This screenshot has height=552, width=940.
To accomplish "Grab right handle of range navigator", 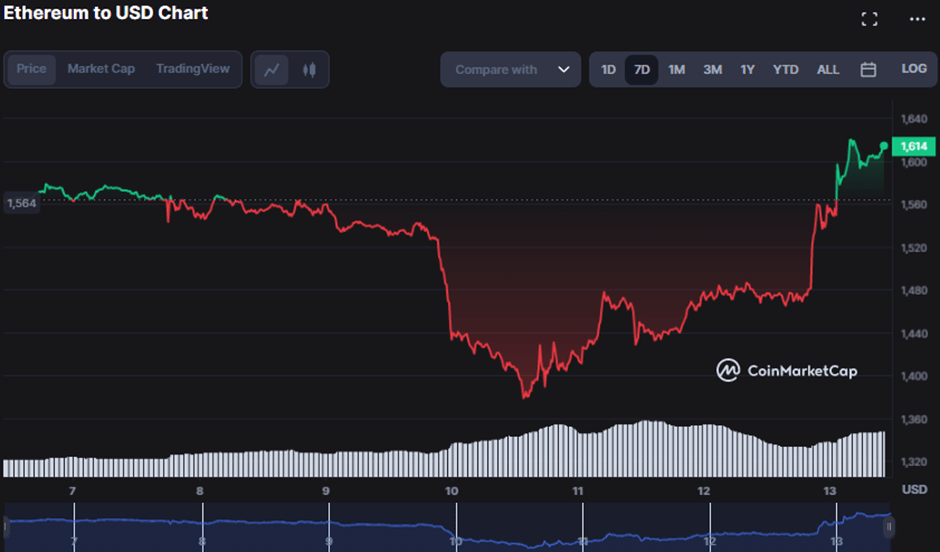I will pos(888,526).
